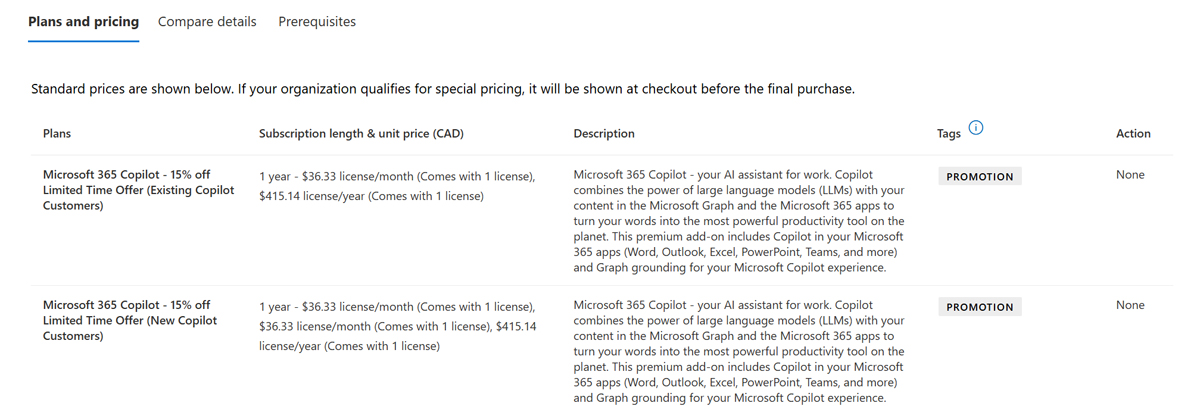Click the standard prices notice text
Screen dimensions: 1200x406
[x=443, y=89]
